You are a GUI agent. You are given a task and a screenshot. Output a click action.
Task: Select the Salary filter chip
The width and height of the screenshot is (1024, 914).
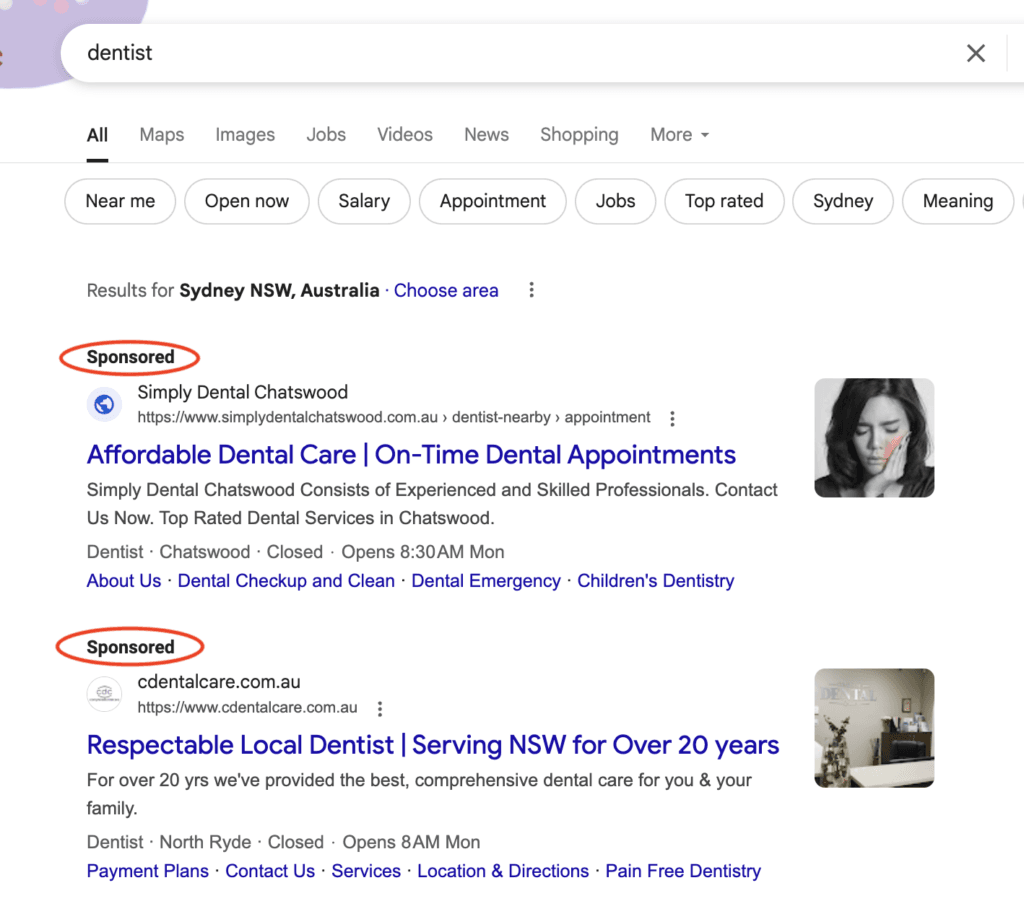pyautogui.click(x=364, y=201)
